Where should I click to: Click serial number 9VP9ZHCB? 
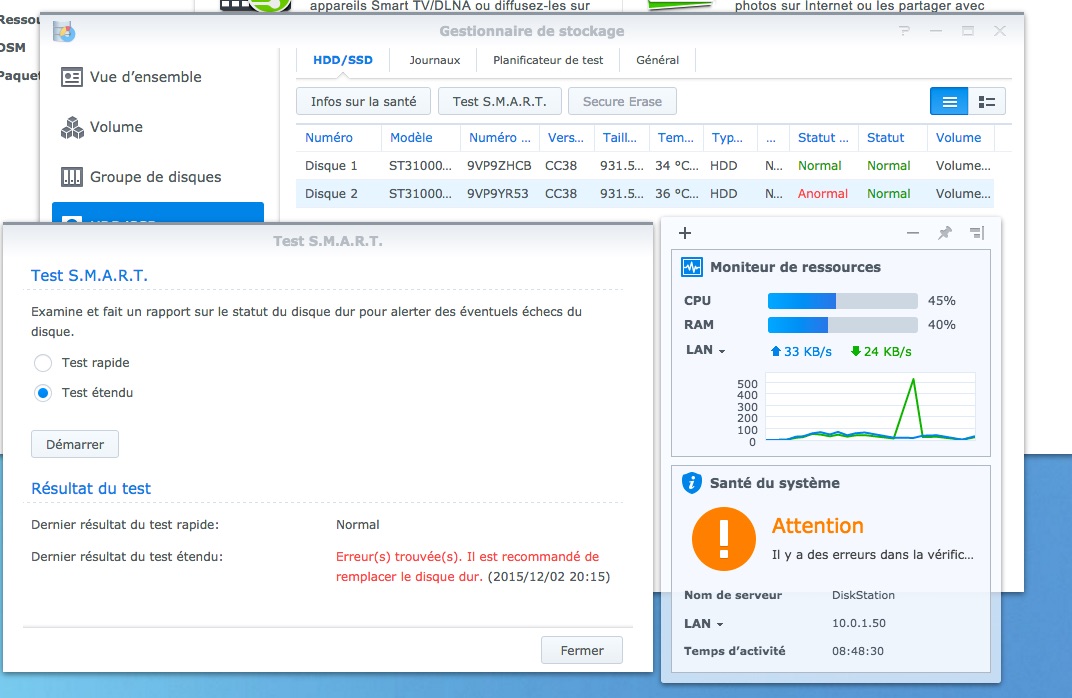click(499, 165)
